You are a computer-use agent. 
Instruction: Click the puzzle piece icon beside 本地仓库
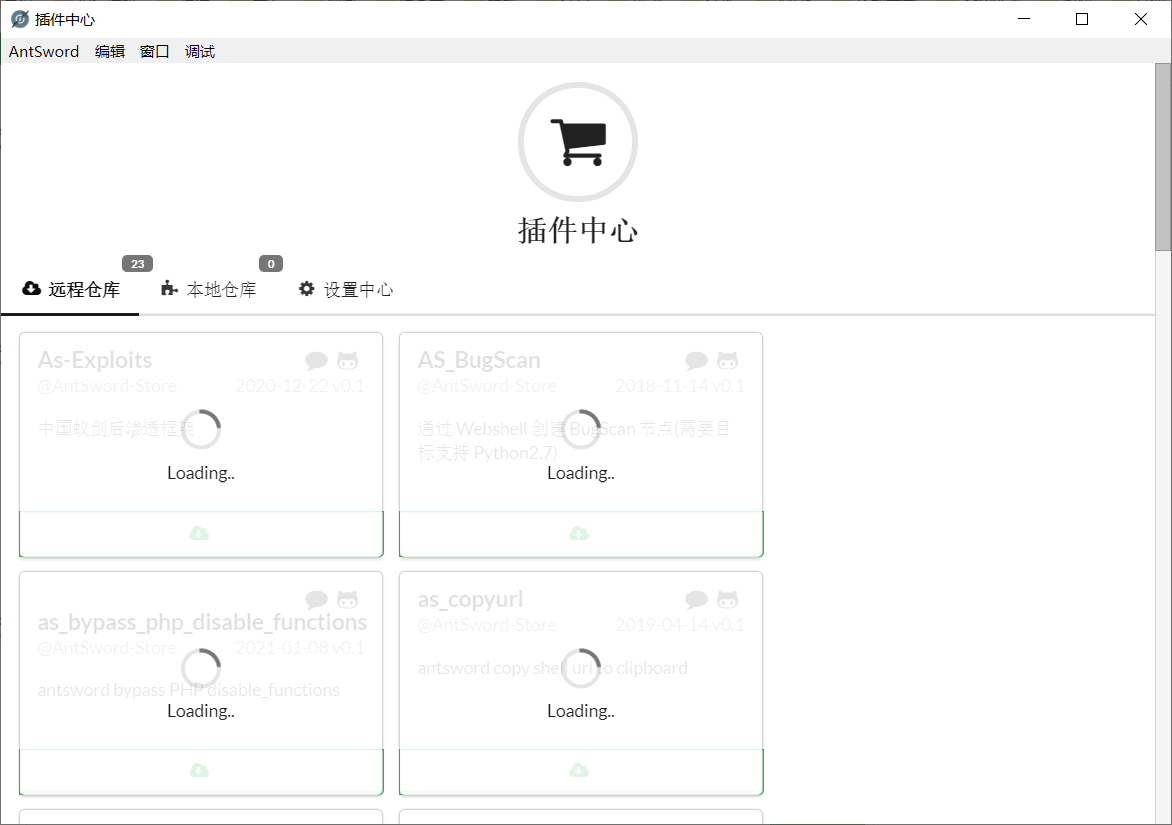click(167, 289)
